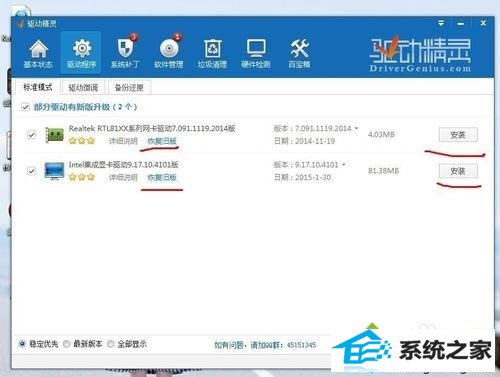The height and width of the screenshot is (377, 500).
Task: Expand version dropdown 7.091.1119.2014
Action: tap(356, 128)
